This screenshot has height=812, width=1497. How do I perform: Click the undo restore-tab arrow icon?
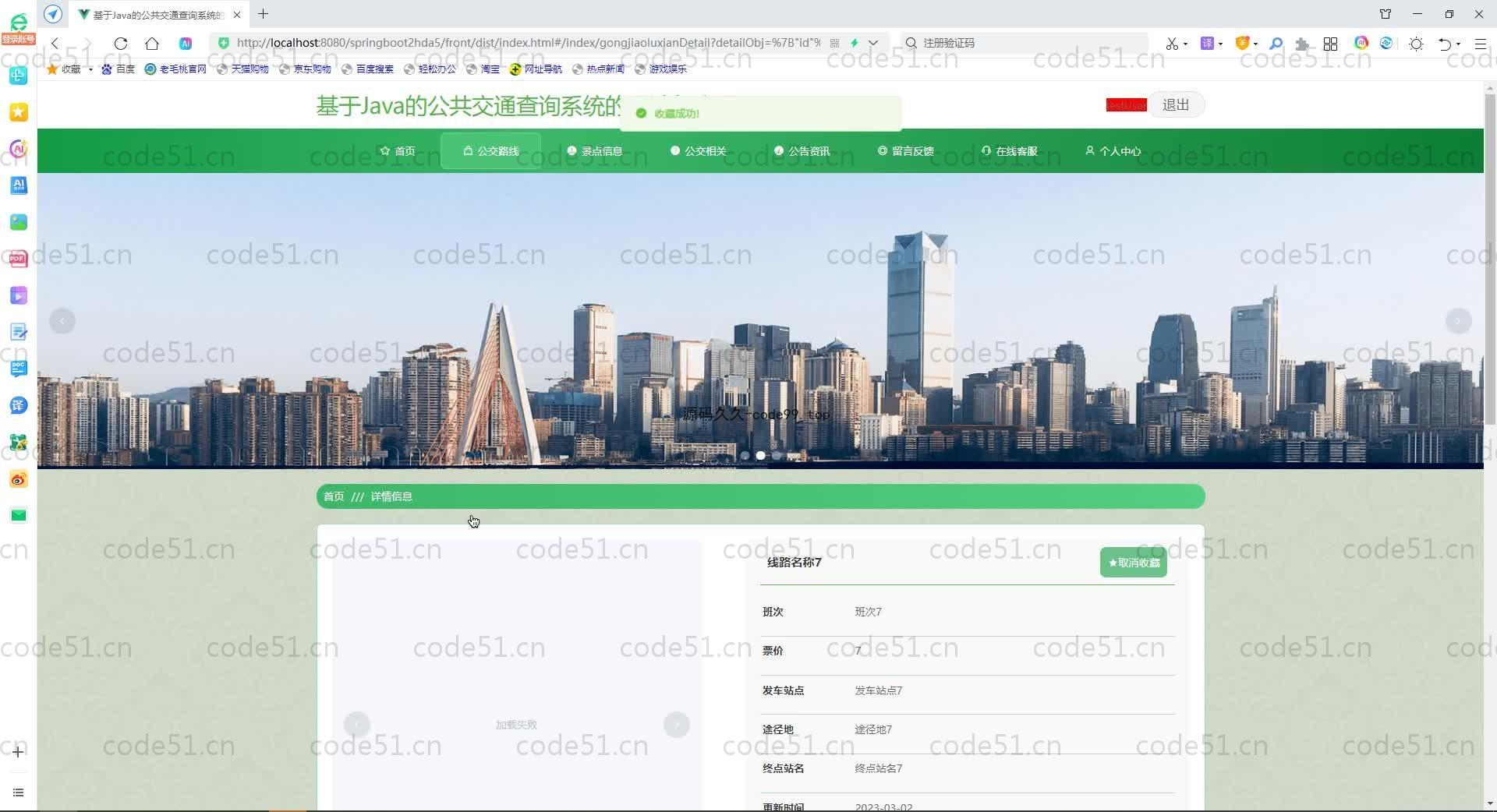1445,44
